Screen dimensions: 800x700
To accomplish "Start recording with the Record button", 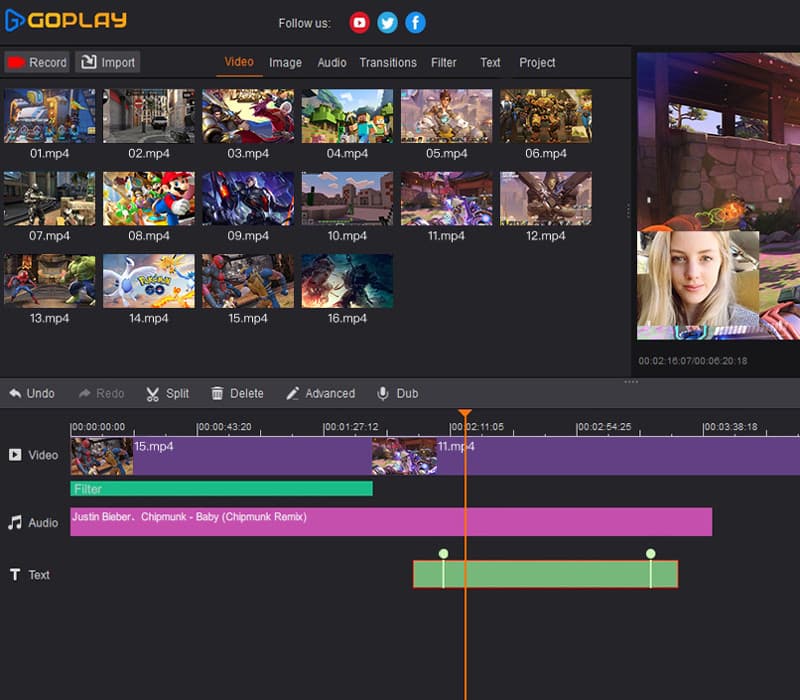I will tap(37, 61).
